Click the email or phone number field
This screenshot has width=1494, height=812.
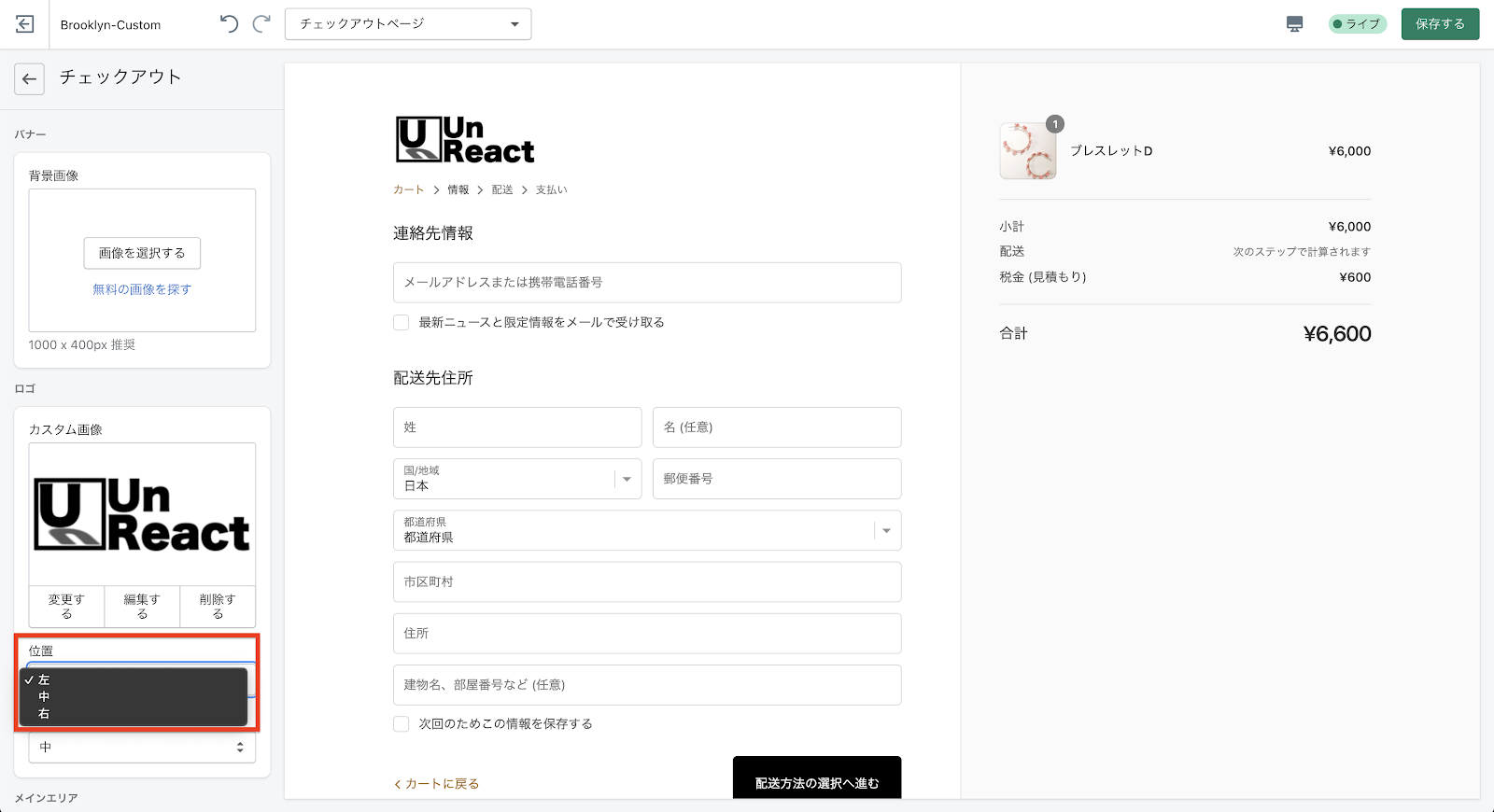pyautogui.click(x=647, y=283)
